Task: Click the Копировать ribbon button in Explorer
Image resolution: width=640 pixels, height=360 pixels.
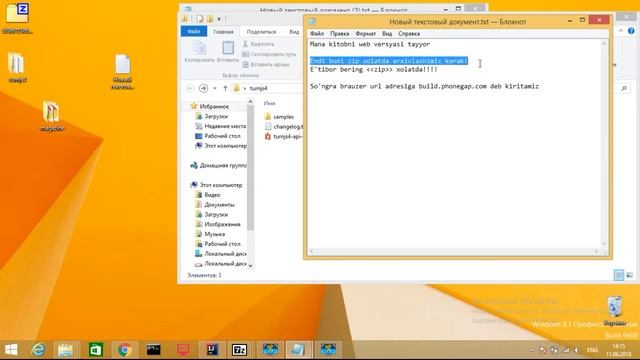Action: tap(199, 51)
